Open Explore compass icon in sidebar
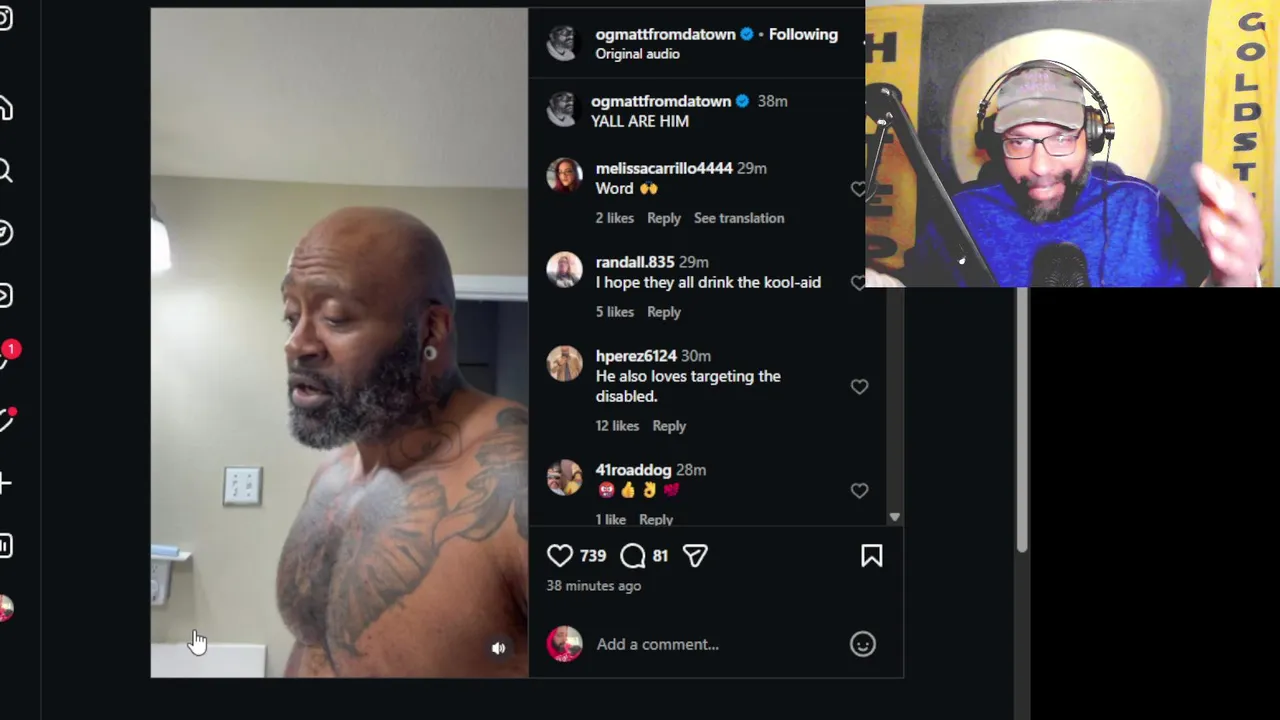The width and height of the screenshot is (1280, 720). [x=5, y=233]
